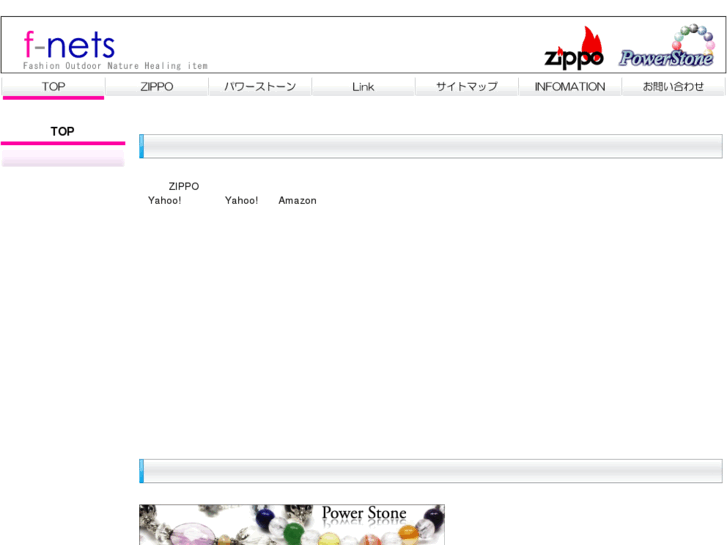Open the サイトマップ navigation tab
The height and width of the screenshot is (545, 727).
pyautogui.click(x=466, y=87)
